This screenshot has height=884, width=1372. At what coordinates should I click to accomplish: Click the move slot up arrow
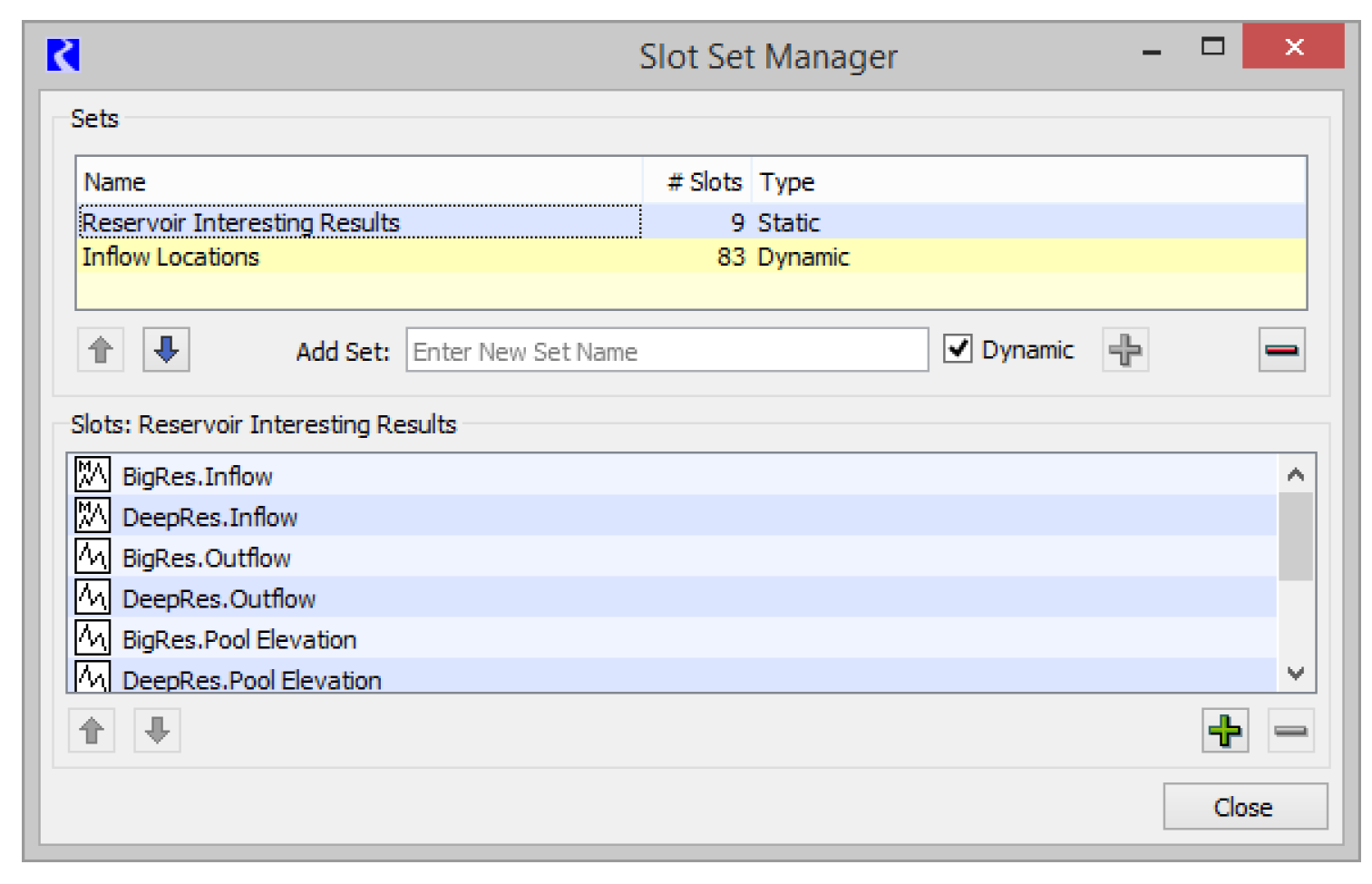[x=92, y=731]
